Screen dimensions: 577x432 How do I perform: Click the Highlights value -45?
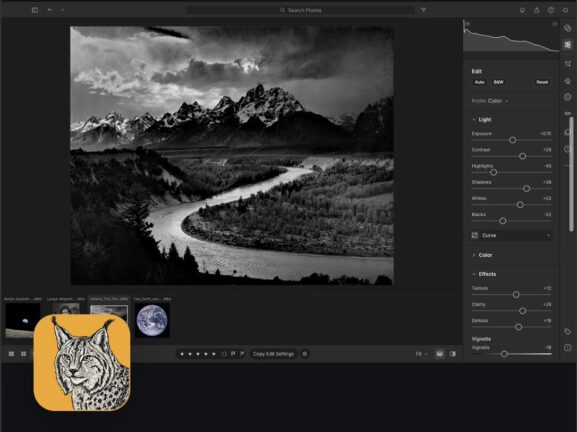tap(548, 166)
